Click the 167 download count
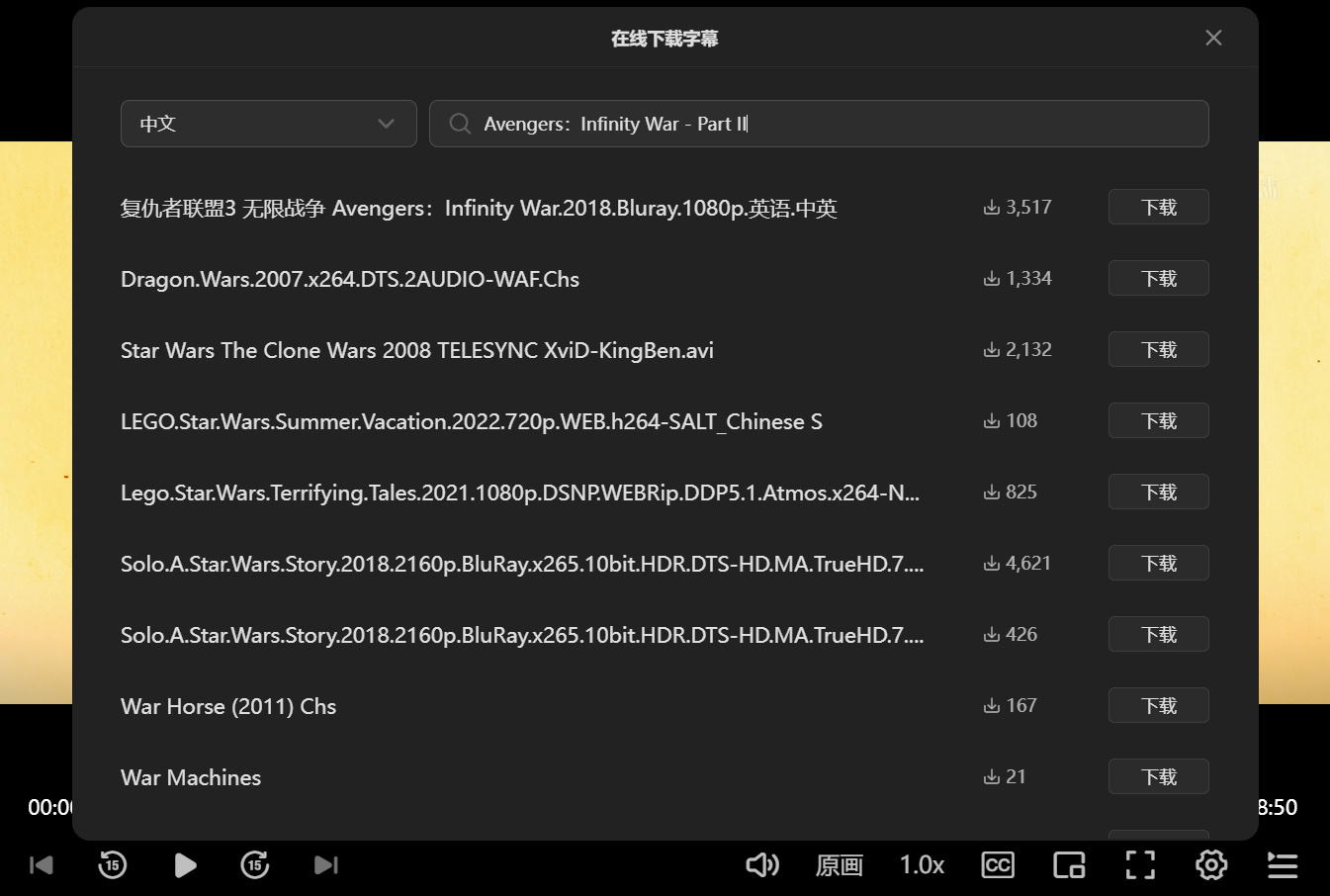 tap(1010, 705)
